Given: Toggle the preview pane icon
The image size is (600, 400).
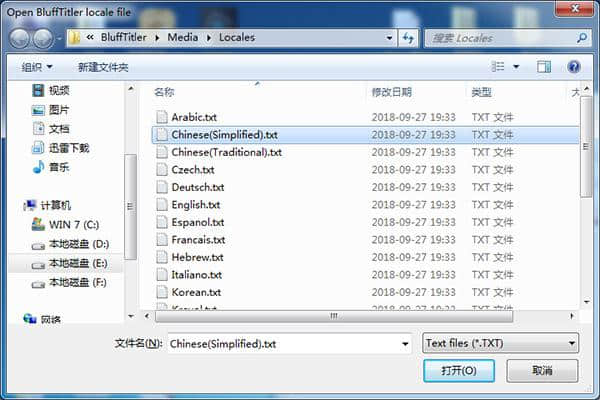Looking at the screenshot, I should click(544, 67).
